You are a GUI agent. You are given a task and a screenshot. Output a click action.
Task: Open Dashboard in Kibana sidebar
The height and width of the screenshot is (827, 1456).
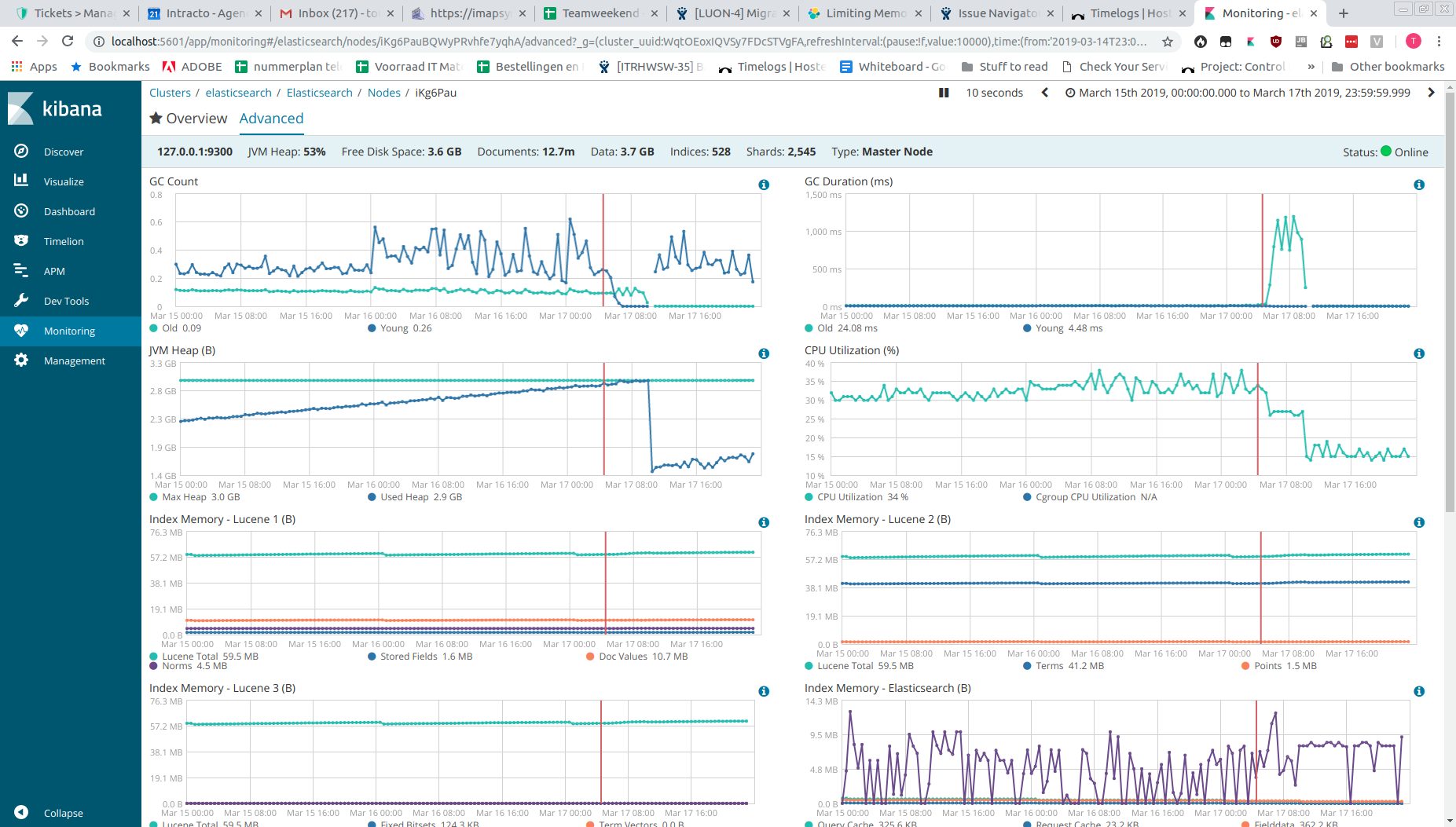69,211
